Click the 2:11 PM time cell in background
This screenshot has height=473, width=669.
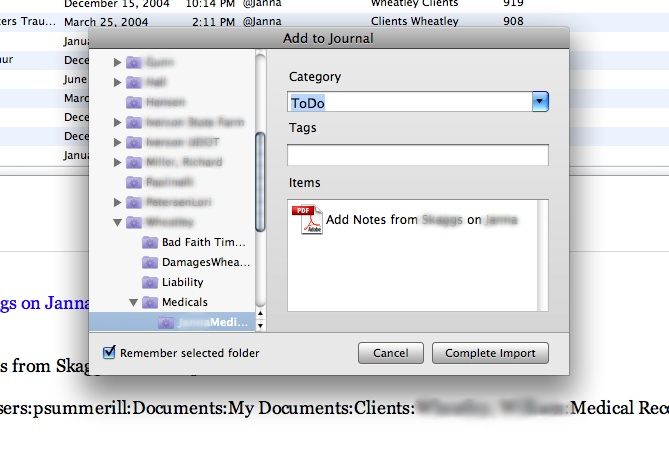[213, 22]
